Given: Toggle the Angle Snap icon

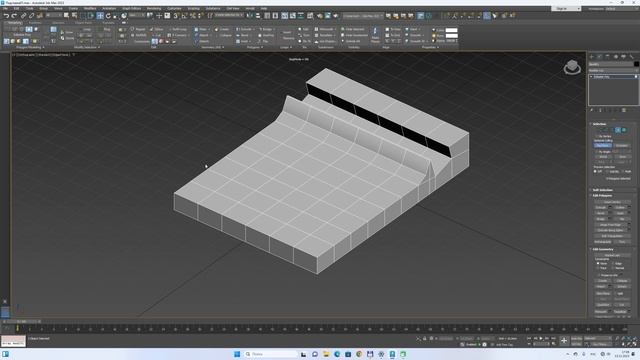Looking at the screenshot, I should [184, 16].
